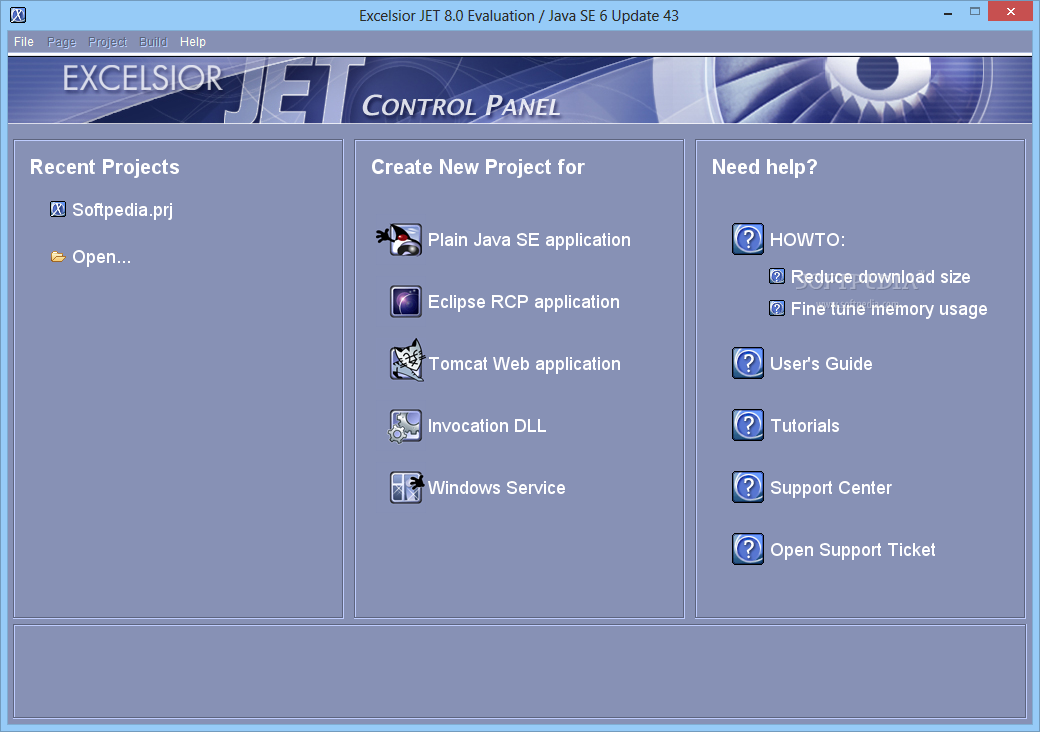This screenshot has height=732, width=1040.
Task: Click the Open Support Ticket help icon
Action: point(748,549)
